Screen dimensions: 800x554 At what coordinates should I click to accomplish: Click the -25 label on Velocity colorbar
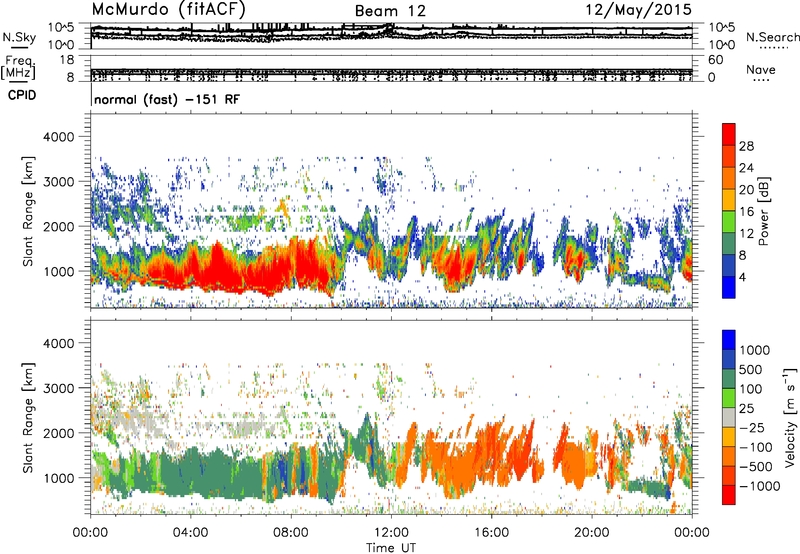tap(752, 427)
